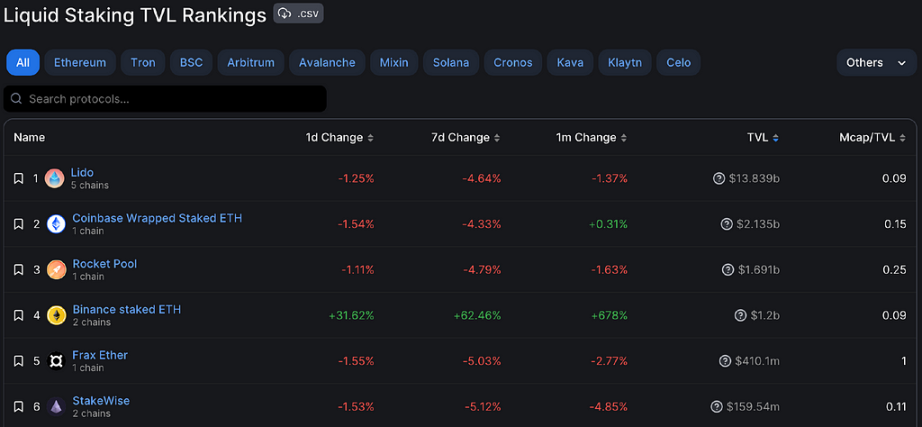Click the Binance staked ETH coin icon
Image resolution: width=922 pixels, height=427 pixels.
tap(56, 315)
